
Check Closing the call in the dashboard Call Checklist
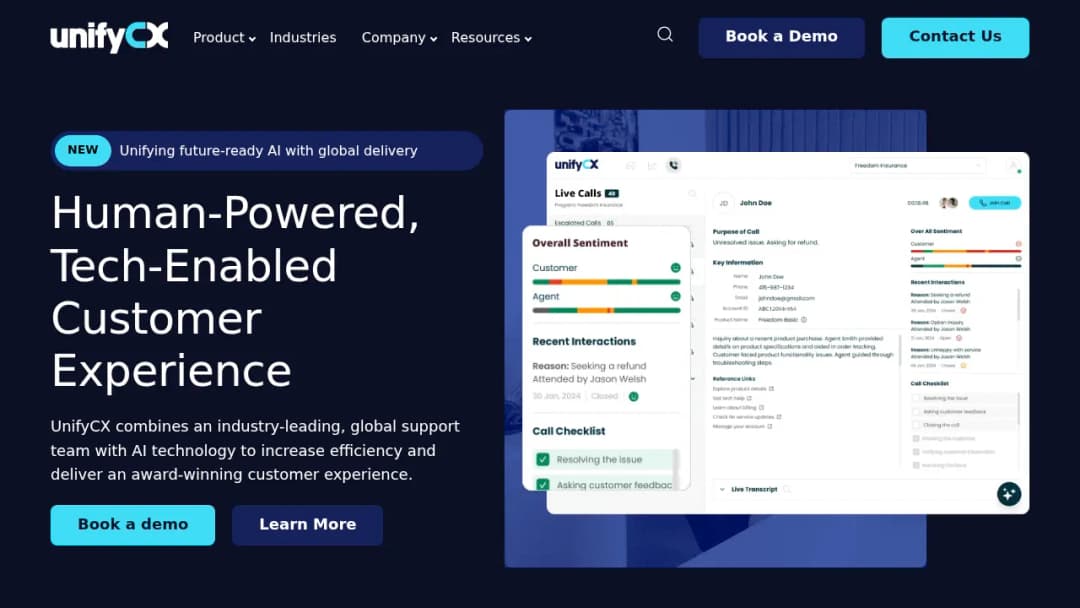pos(916,425)
